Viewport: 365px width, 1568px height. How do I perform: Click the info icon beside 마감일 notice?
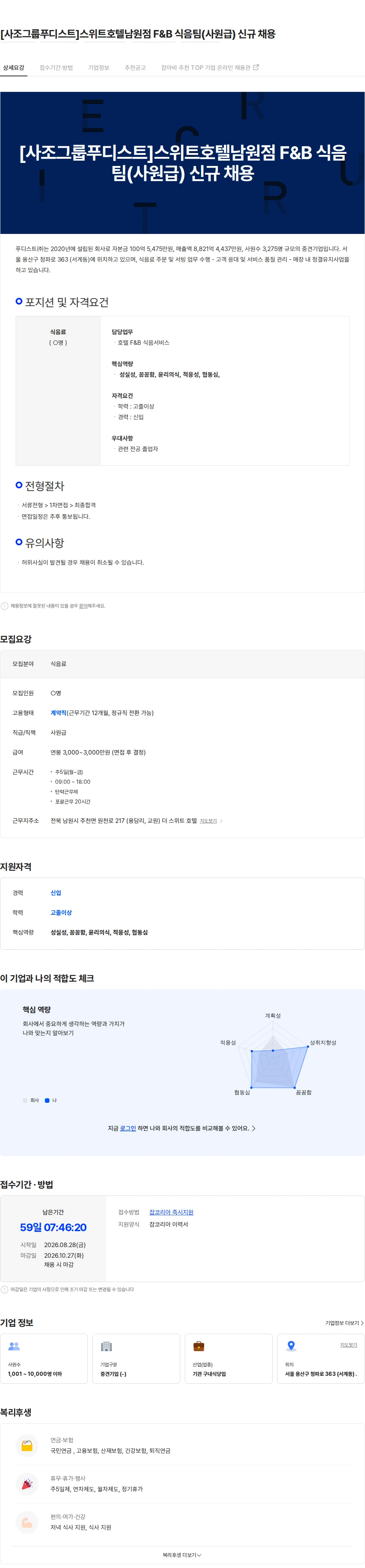pyautogui.click(x=5, y=1289)
